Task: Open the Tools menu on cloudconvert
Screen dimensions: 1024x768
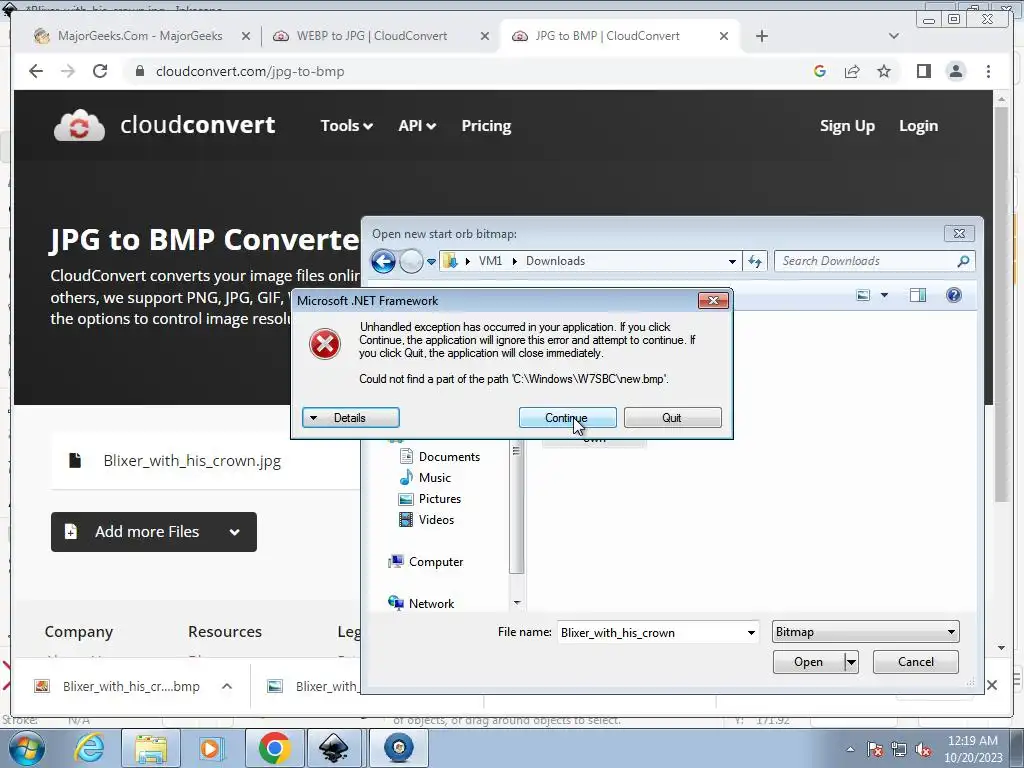Action: click(x=346, y=125)
